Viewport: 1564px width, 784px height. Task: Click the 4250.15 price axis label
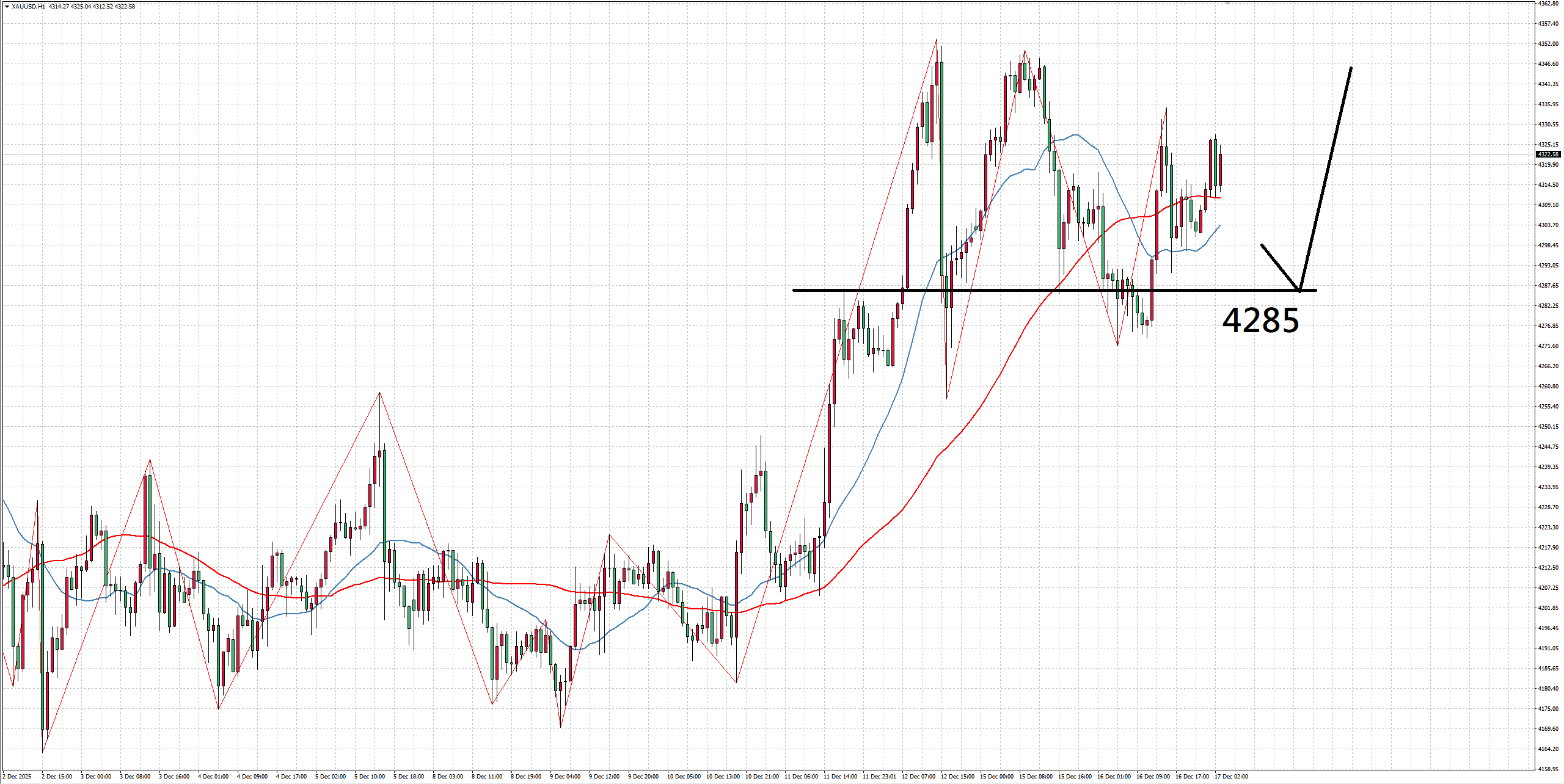click(1548, 427)
